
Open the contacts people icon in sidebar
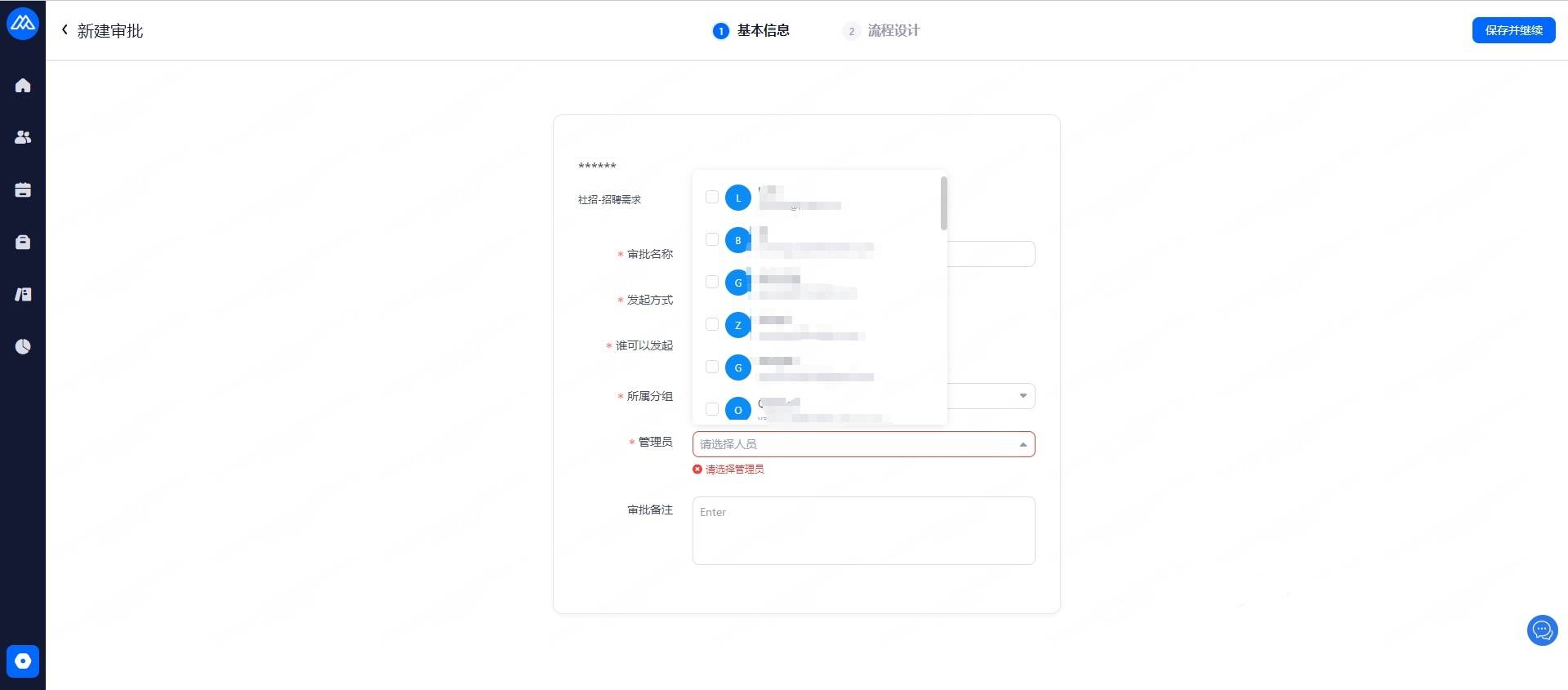click(x=23, y=137)
